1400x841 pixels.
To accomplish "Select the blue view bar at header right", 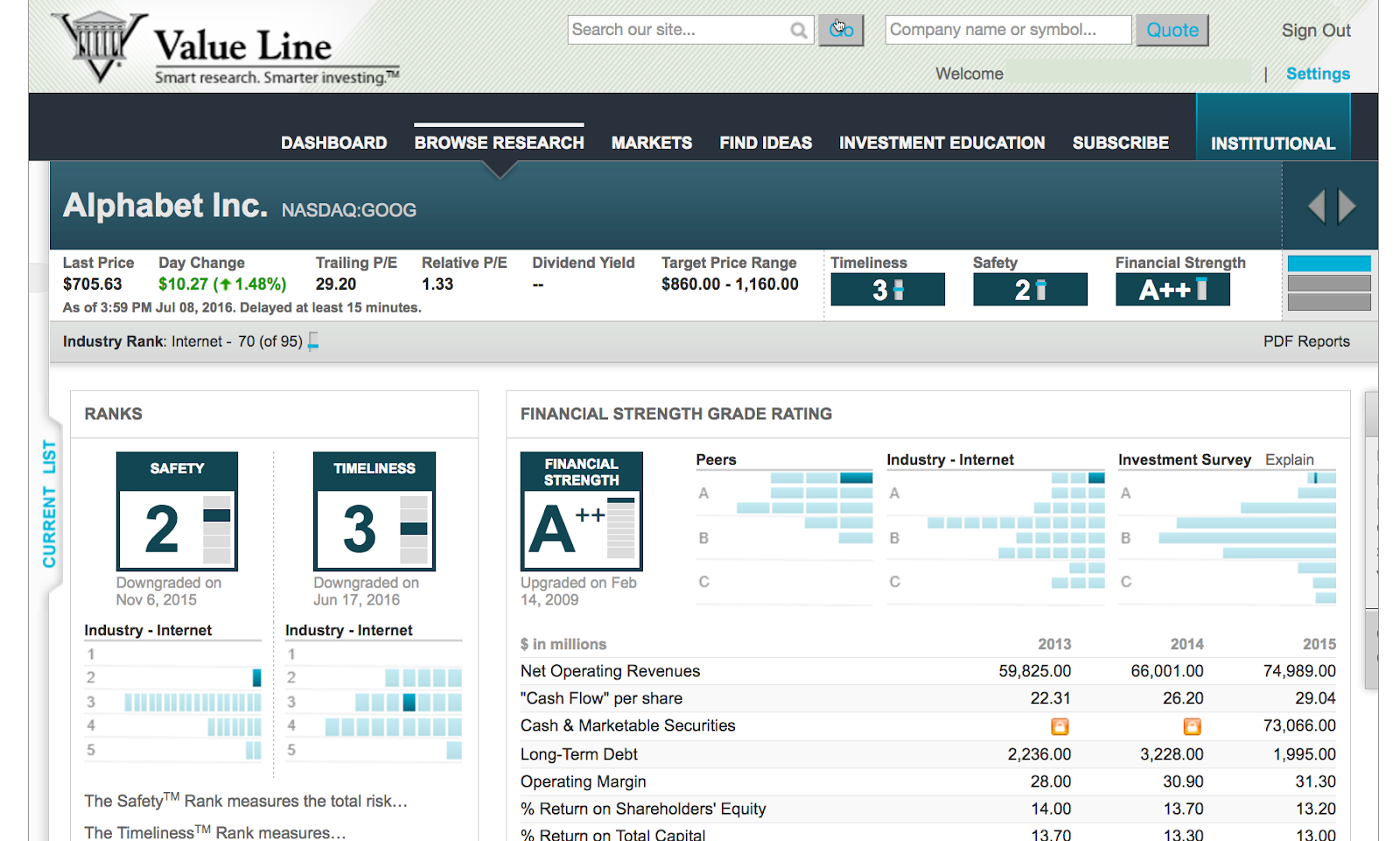I will (1329, 263).
